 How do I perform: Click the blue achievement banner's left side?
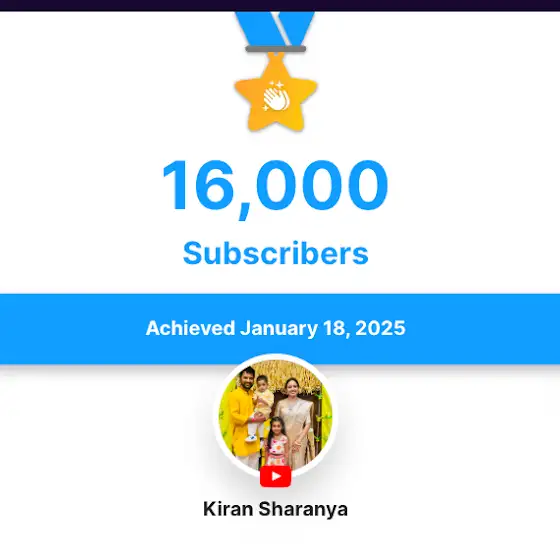coord(71,329)
